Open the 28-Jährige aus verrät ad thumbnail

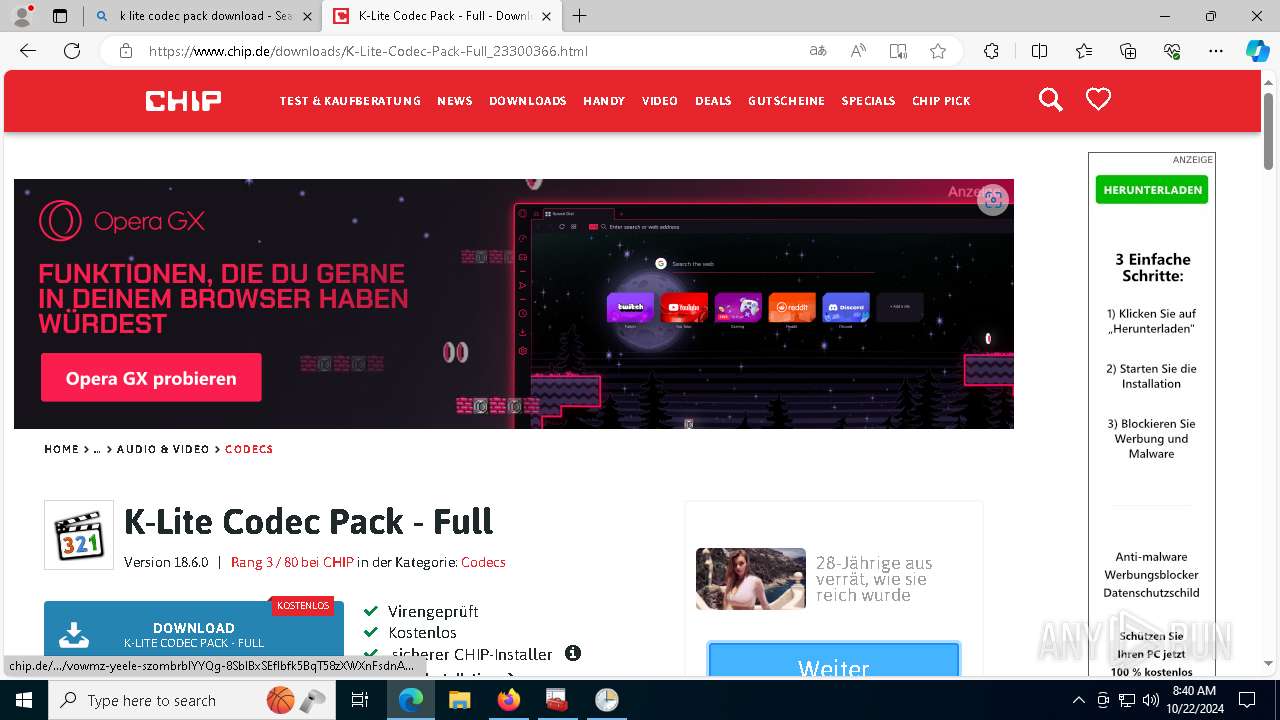pyautogui.click(x=751, y=579)
